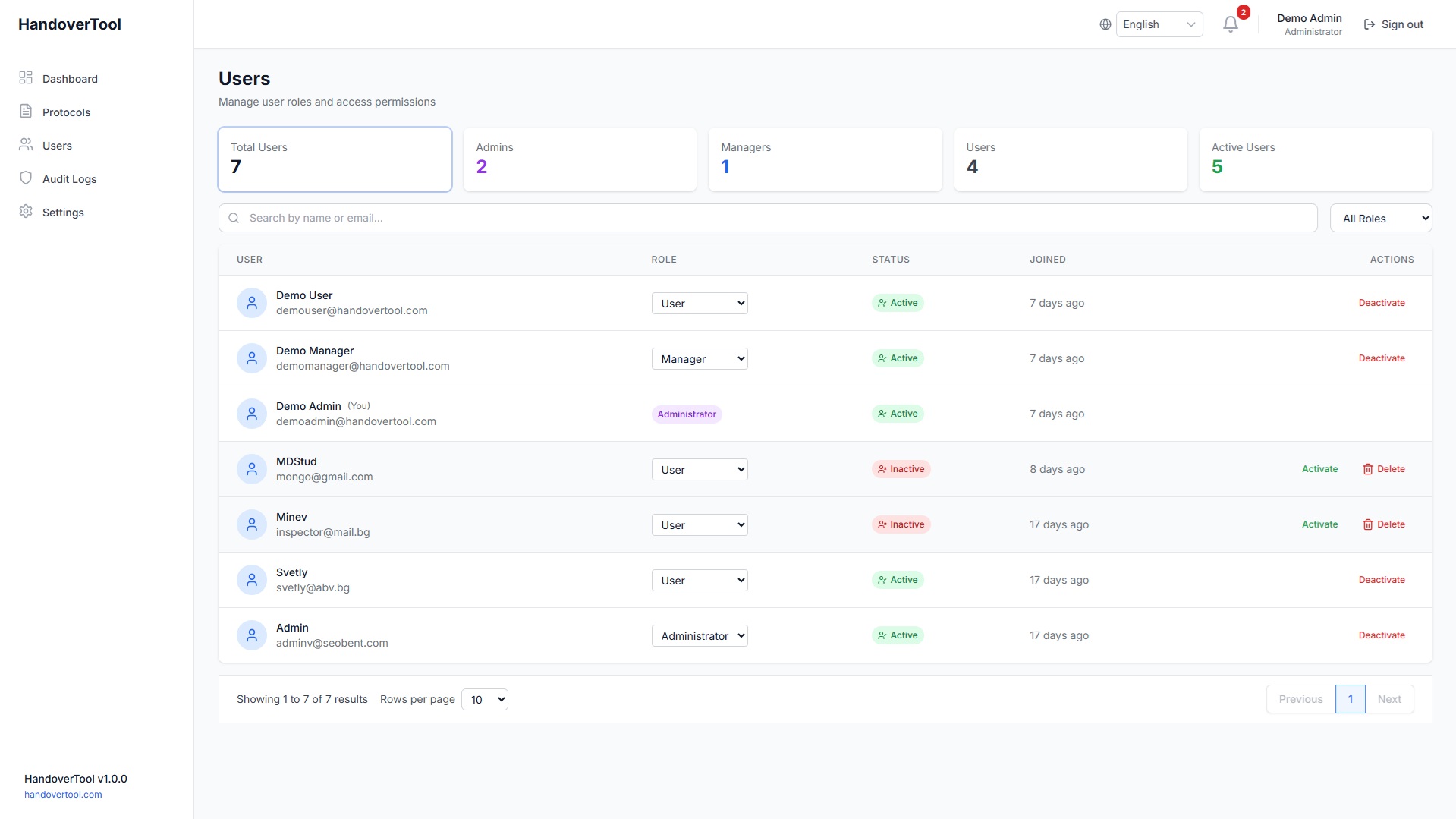The height and width of the screenshot is (819, 1456).
Task: Select the Active Users stat card
Action: (1316, 159)
